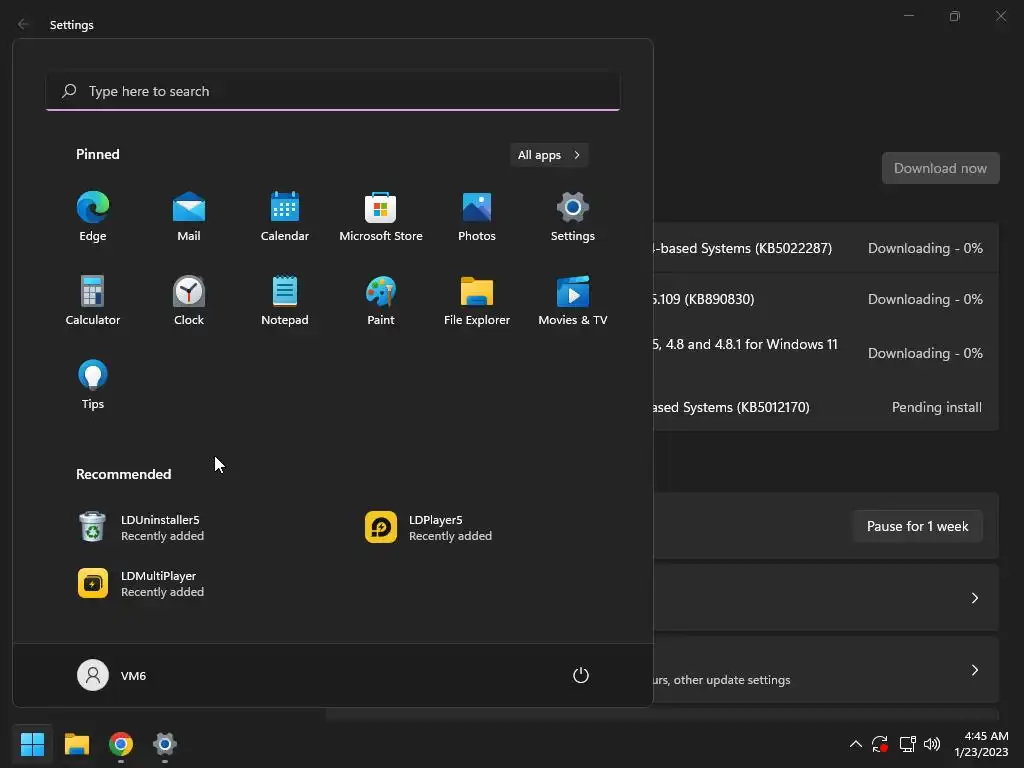Focus the Type here to search box
Viewport: 1024px width, 768px height.
pos(333,91)
